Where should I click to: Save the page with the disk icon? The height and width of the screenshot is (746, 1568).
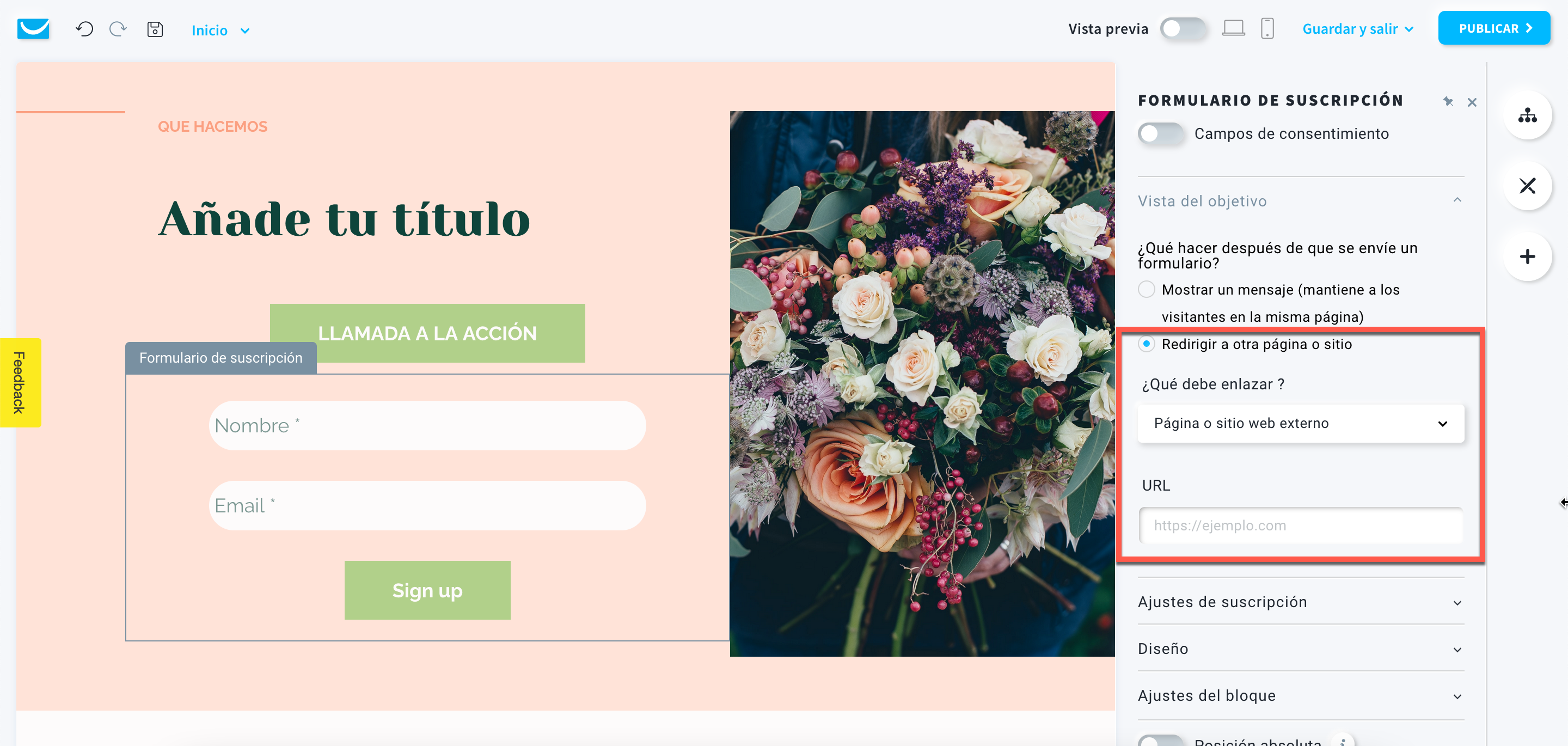[155, 29]
